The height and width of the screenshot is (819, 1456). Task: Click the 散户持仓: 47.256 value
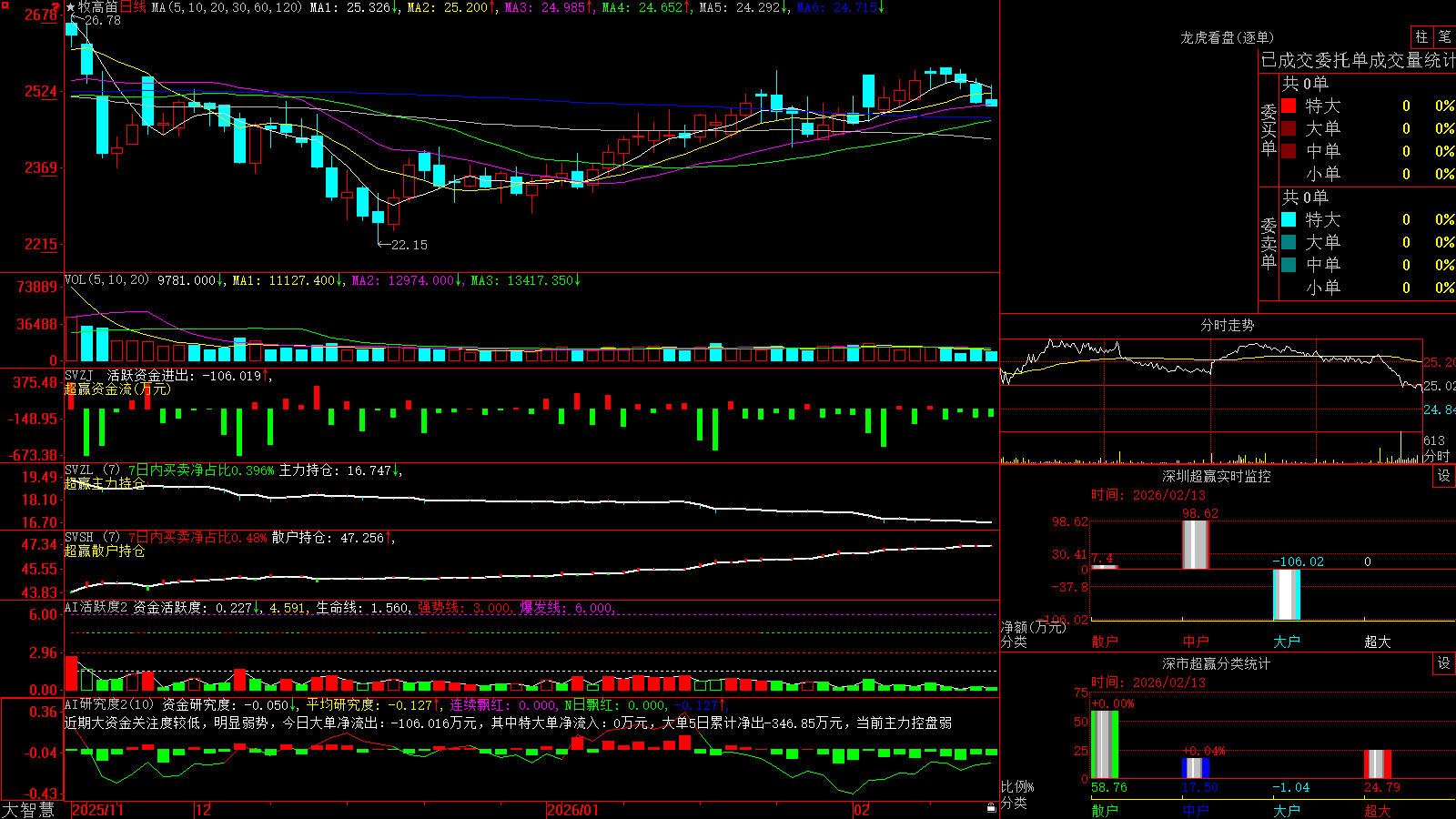(x=328, y=538)
